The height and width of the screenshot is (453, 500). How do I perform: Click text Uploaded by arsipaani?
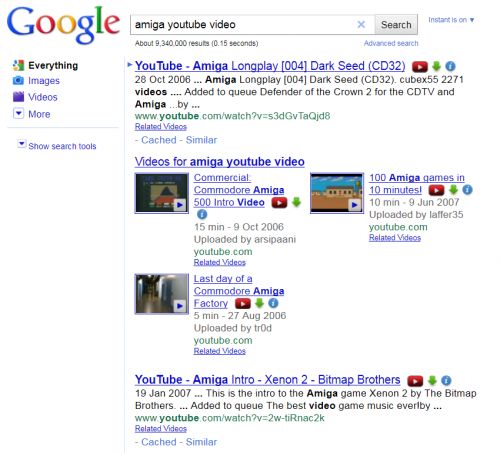[x=245, y=239]
